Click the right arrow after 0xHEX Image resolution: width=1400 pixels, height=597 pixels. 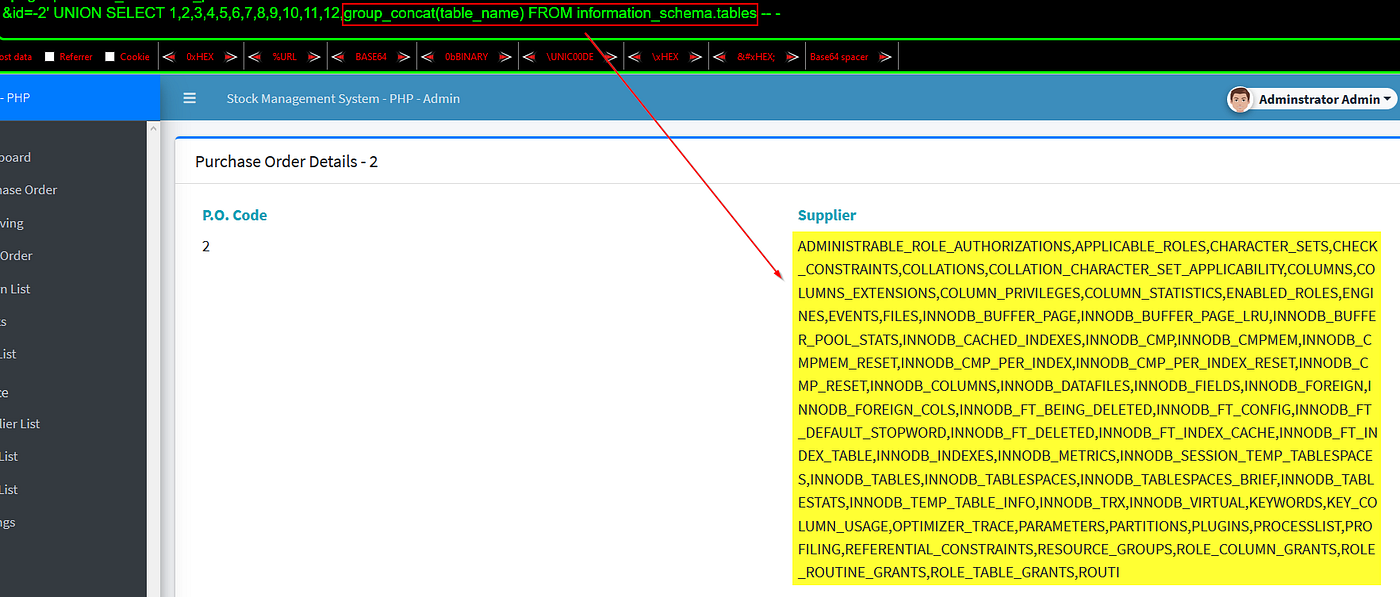coord(232,57)
